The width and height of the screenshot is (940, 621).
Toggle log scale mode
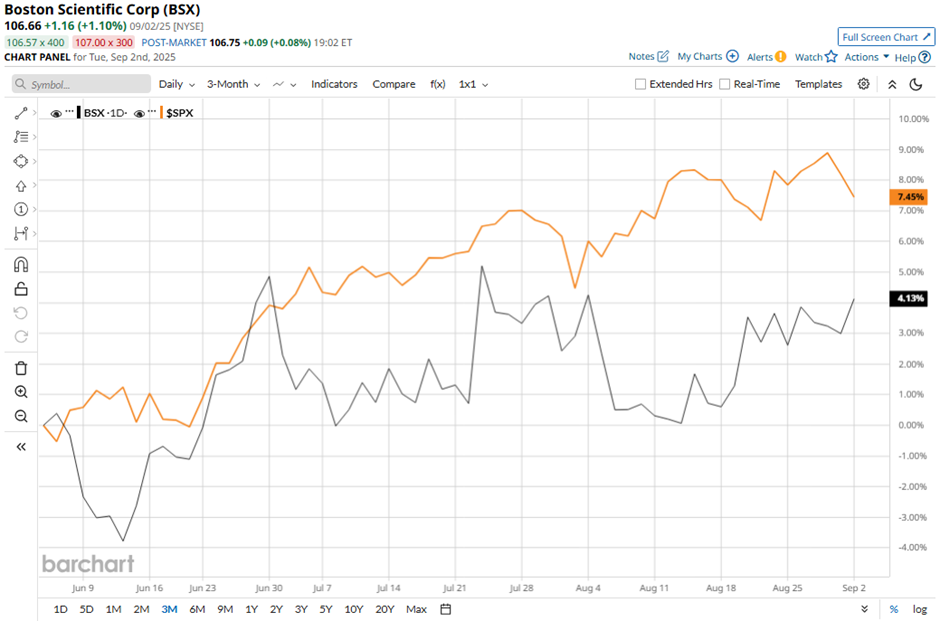tap(920, 609)
